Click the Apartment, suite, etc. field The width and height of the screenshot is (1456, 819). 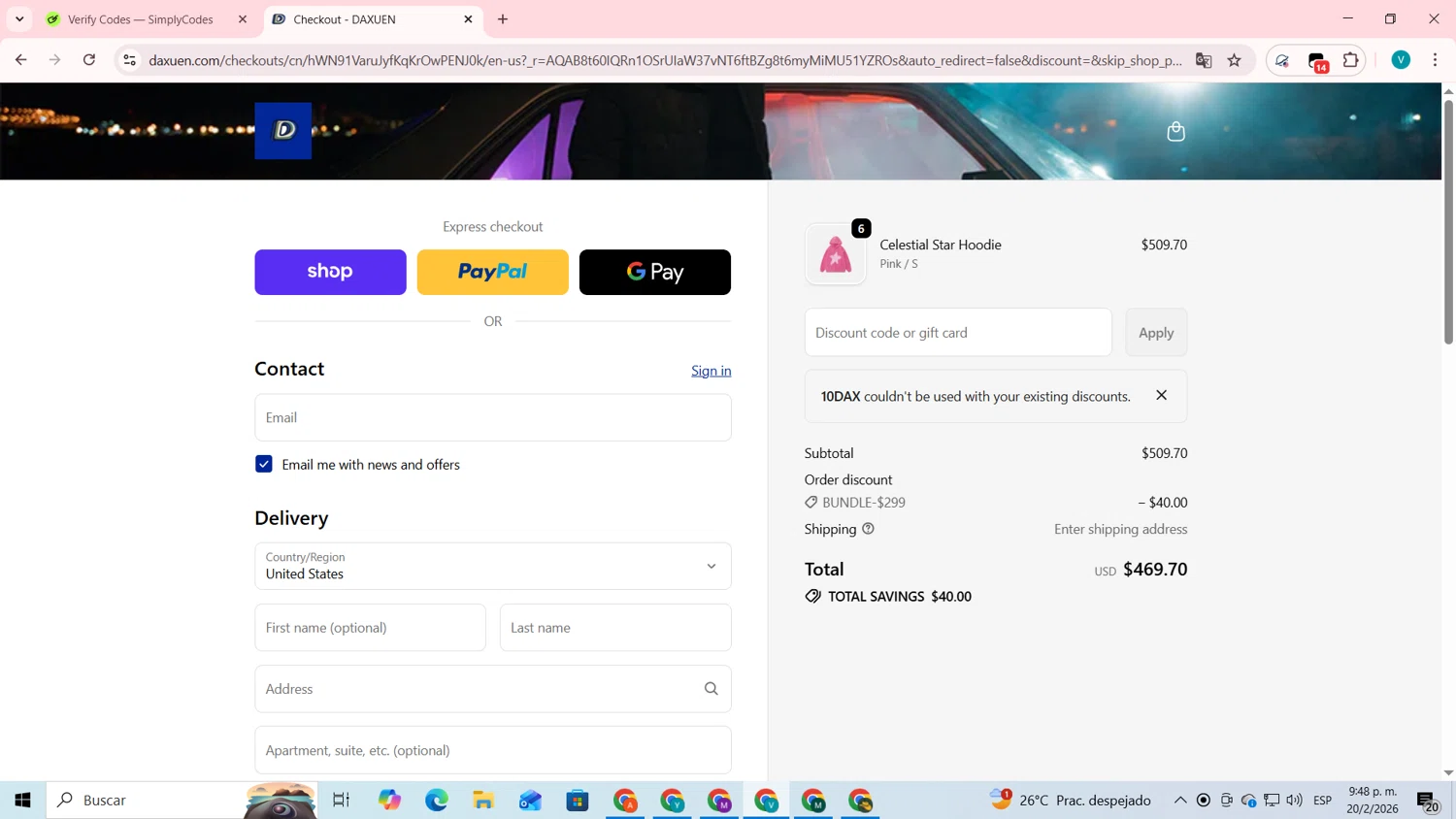coord(492,750)
